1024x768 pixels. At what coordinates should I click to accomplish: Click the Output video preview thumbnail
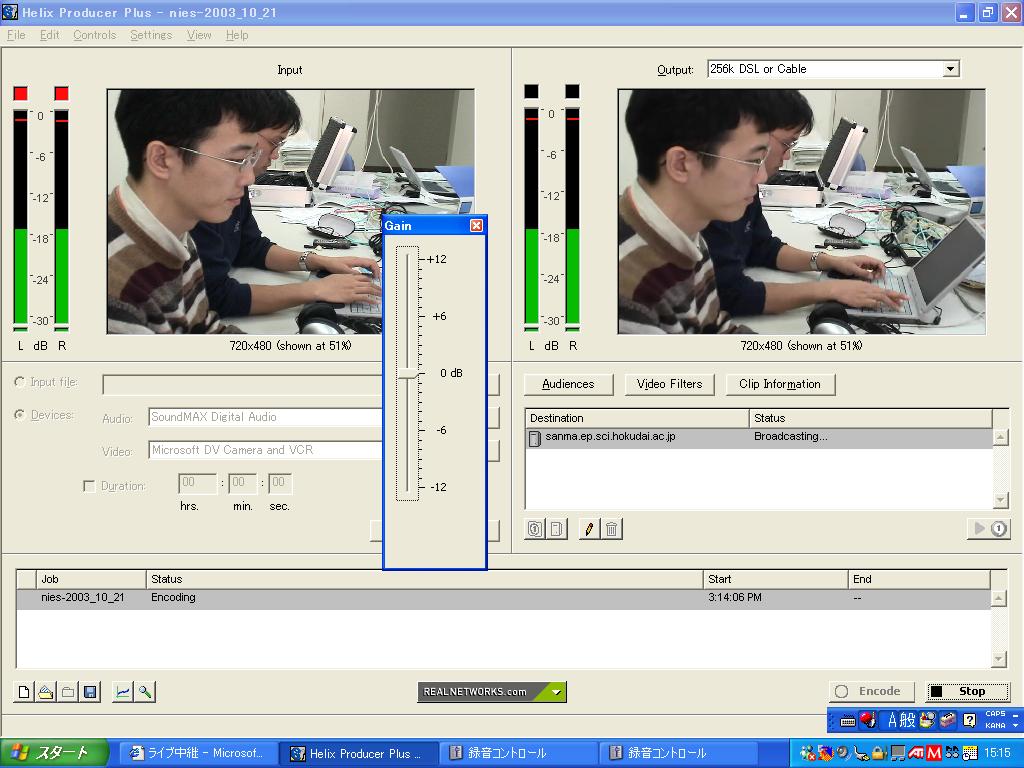pos(801,212)
